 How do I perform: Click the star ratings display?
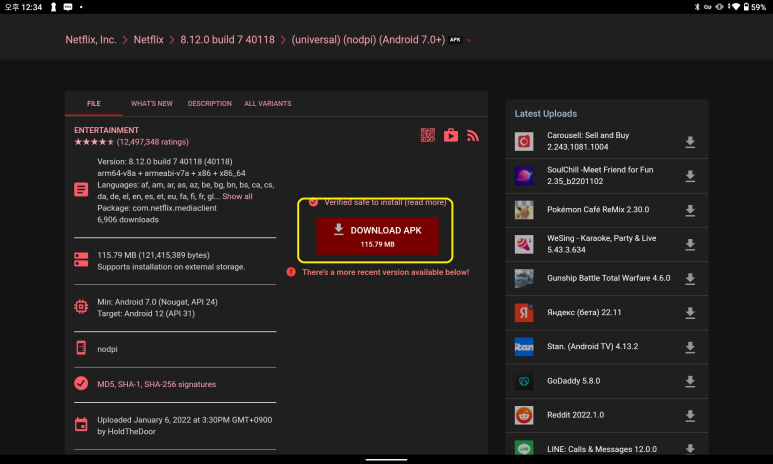132,142
